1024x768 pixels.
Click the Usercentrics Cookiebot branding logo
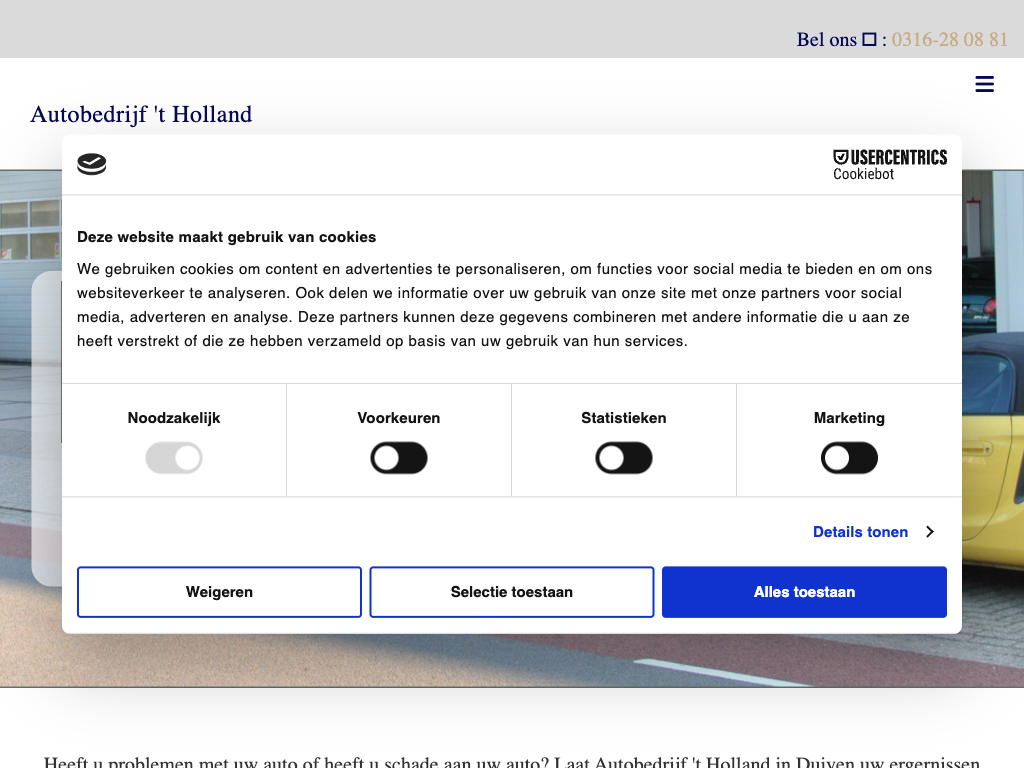tap(889, 165)
